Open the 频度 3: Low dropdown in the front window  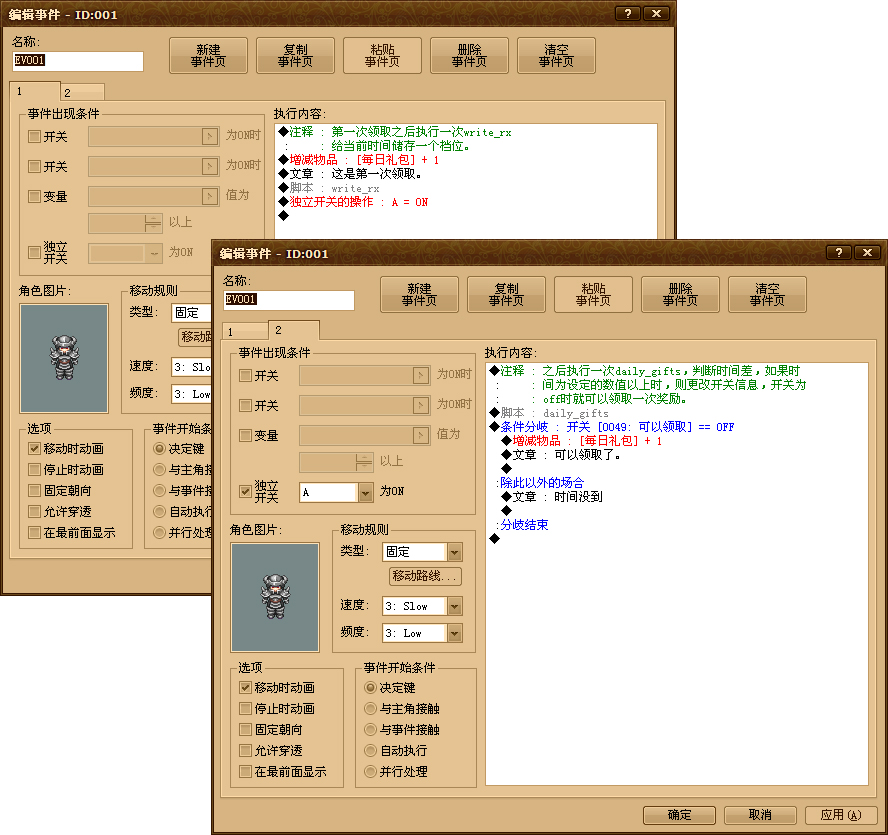tap(455, 633)
